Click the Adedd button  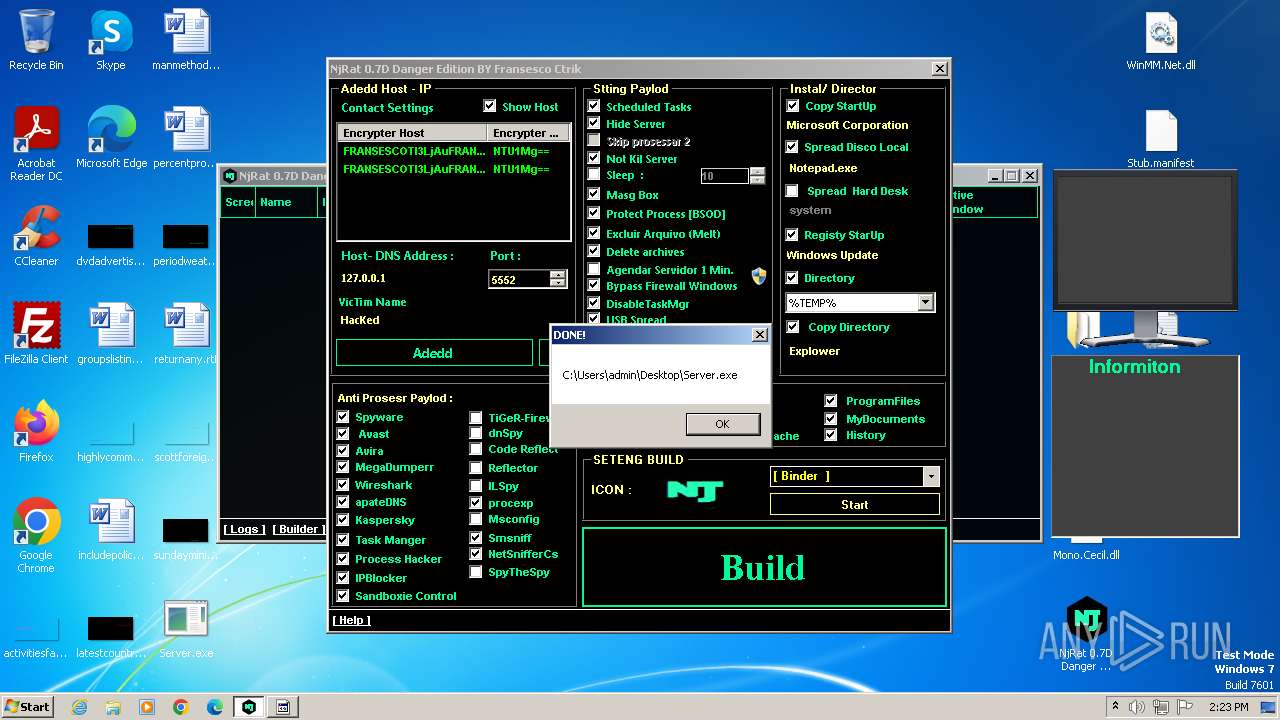click(434, 353)
